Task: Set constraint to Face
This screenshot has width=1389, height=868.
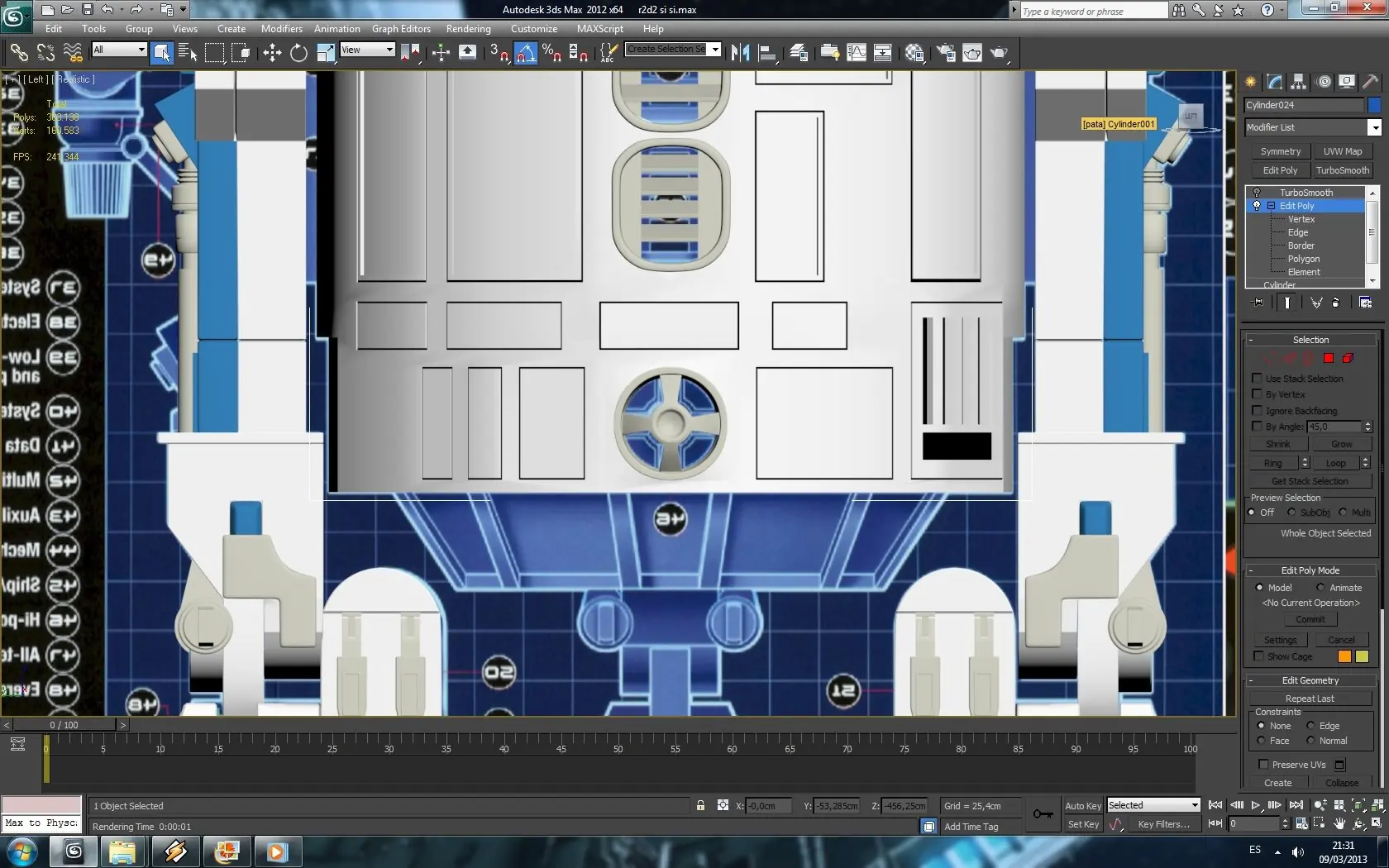Action: pos(1261,741)
